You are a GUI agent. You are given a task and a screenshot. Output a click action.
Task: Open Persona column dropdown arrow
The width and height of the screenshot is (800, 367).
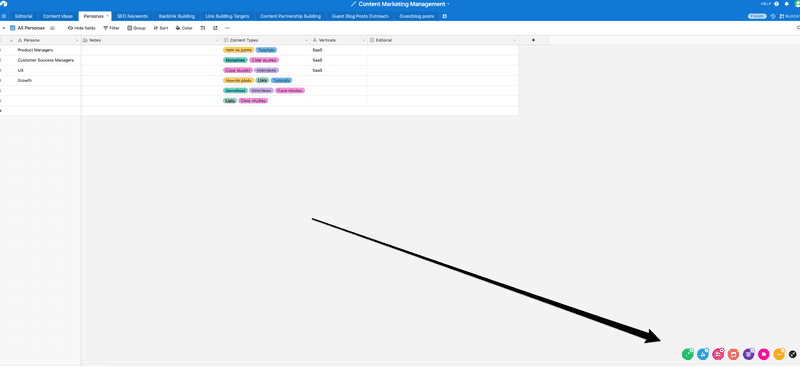pyautogui.click(x=77, y=40)
